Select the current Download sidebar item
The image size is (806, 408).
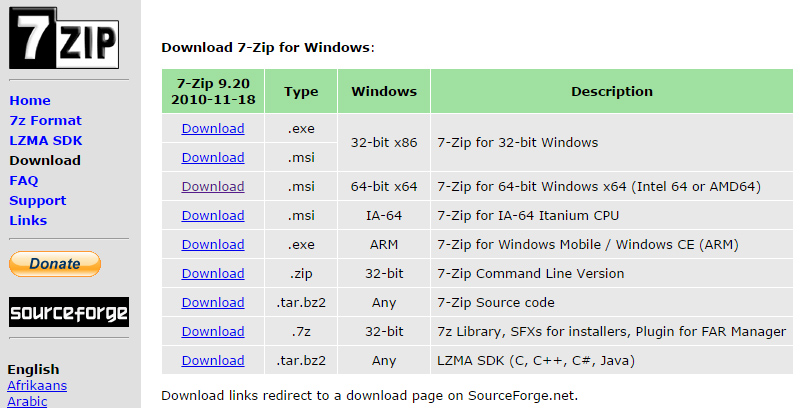point(45,160)
